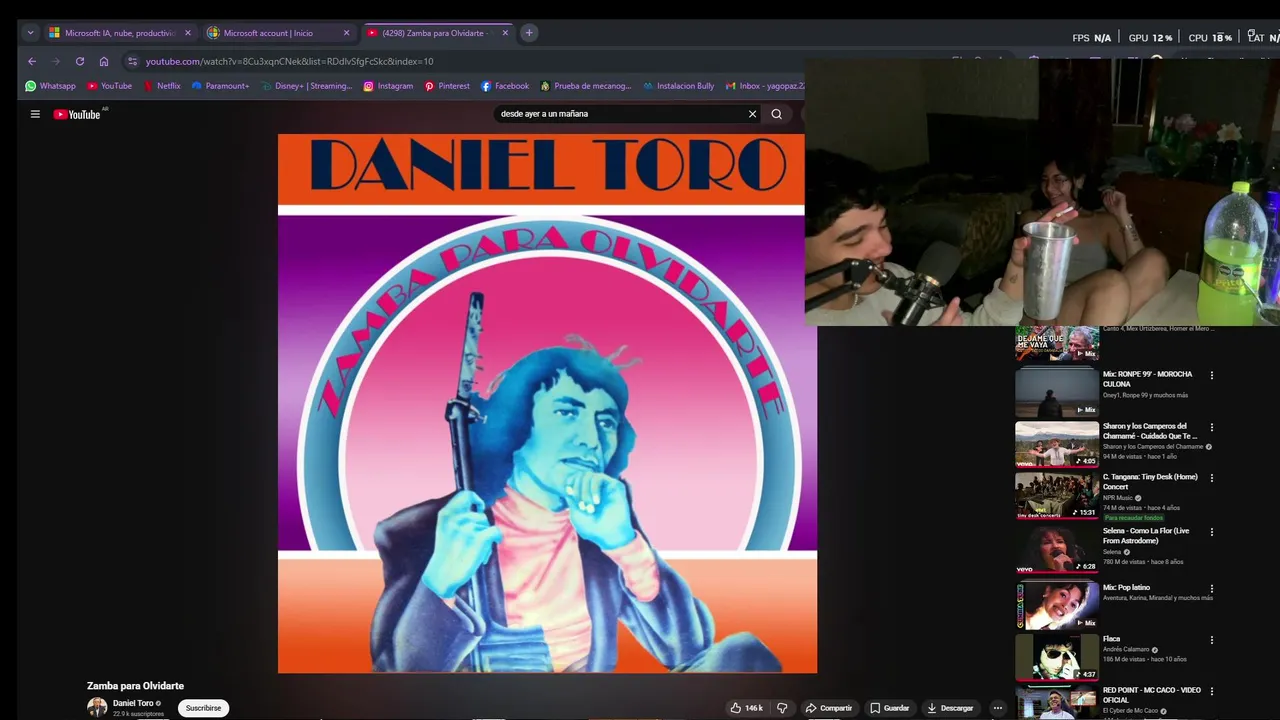Click NPR Music channel name
Image resolution: width=1280 pixels, height=720 pixels.
[x=1118, y=498]
